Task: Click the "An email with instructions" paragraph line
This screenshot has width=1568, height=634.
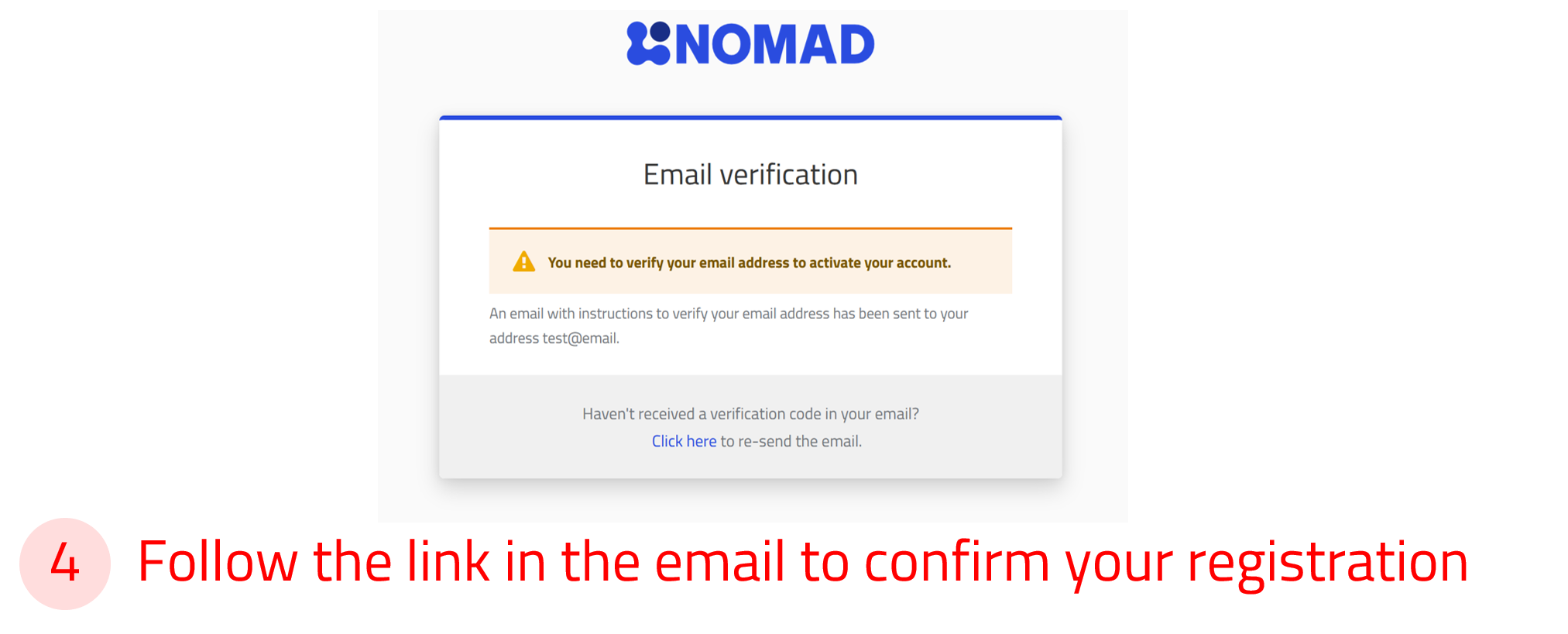Action: click(728, 314)
